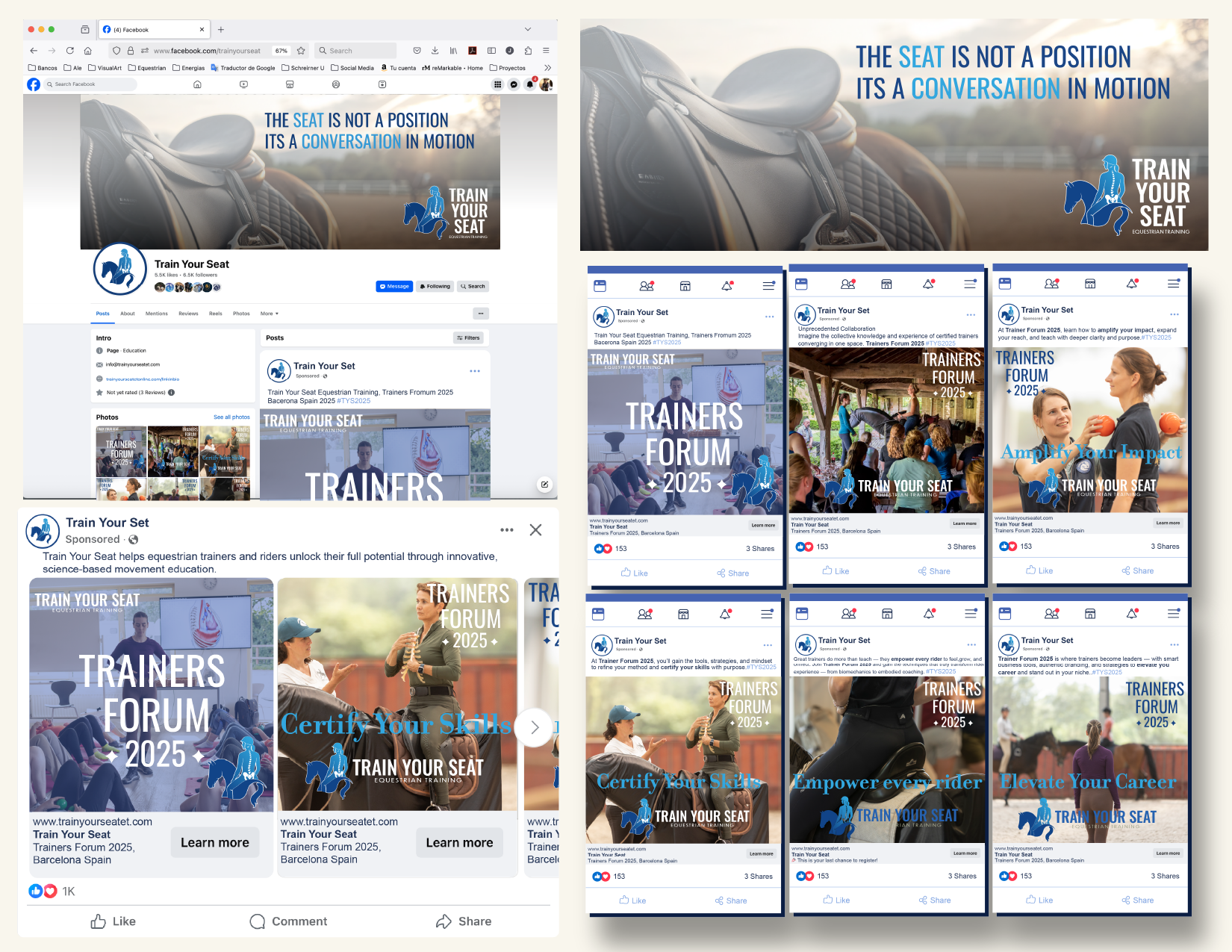1232x952 pixels.
Task: Open the browser downloads arrow icon
Action: pyautogui.click(x=435, y=51)
